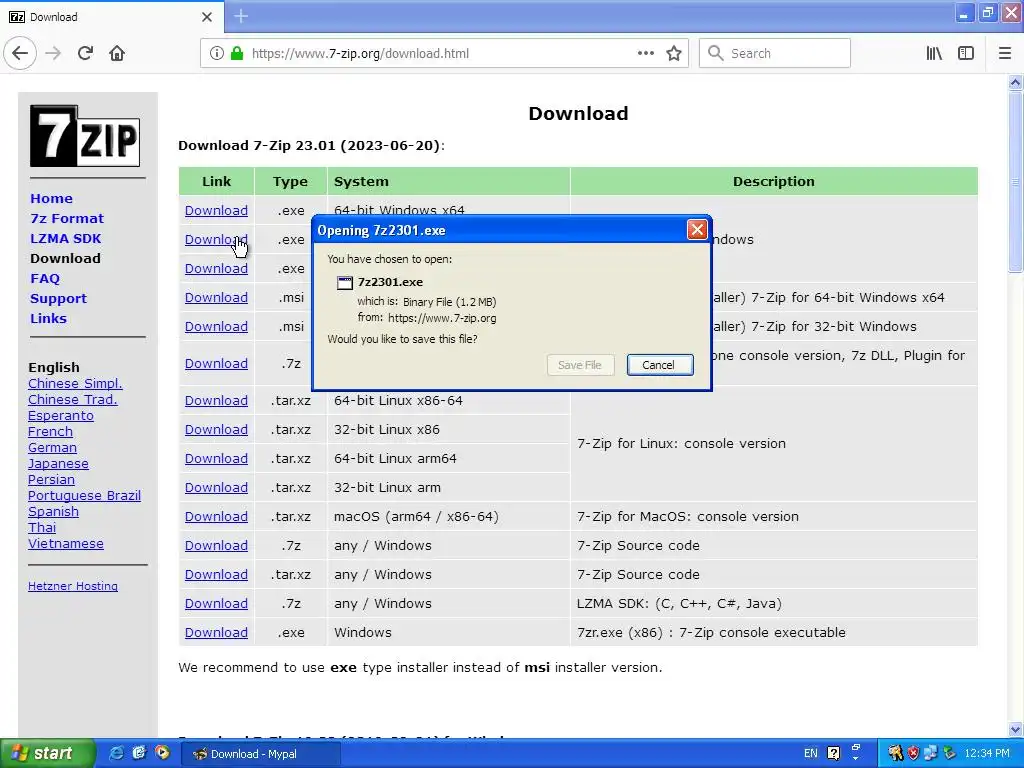1024x768 pixels.
Task: Download the 64-bit Windows x64 .exe
Action: [216, 211]
